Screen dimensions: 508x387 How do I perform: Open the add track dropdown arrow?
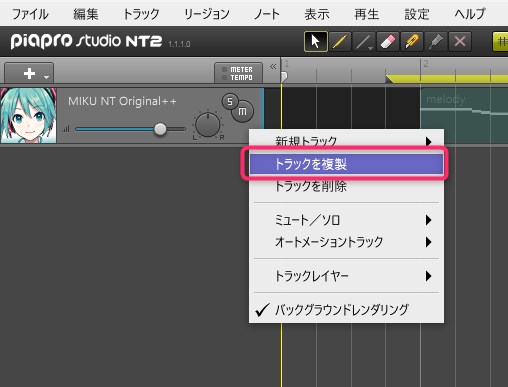click(x=47, y=77)
